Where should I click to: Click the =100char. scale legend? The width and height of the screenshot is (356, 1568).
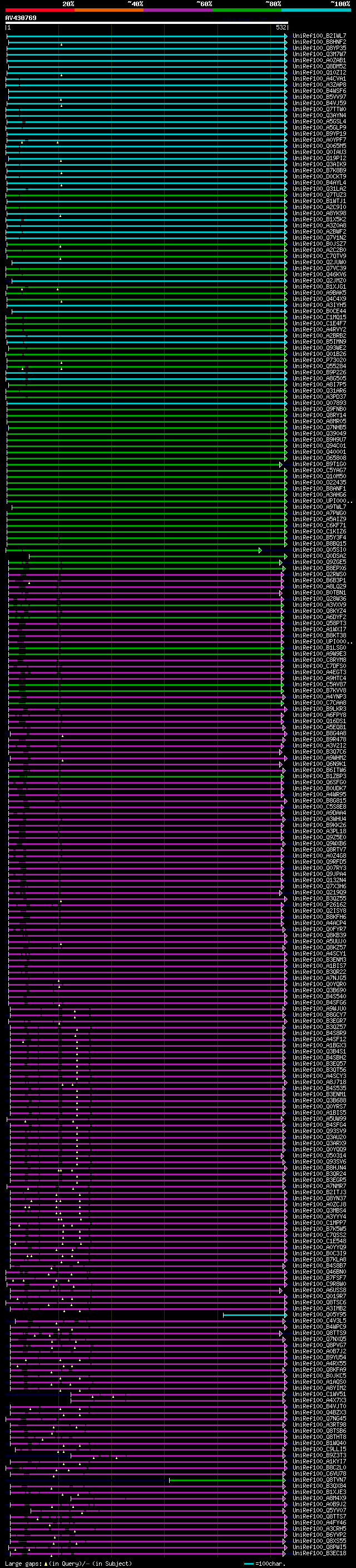264,1563
